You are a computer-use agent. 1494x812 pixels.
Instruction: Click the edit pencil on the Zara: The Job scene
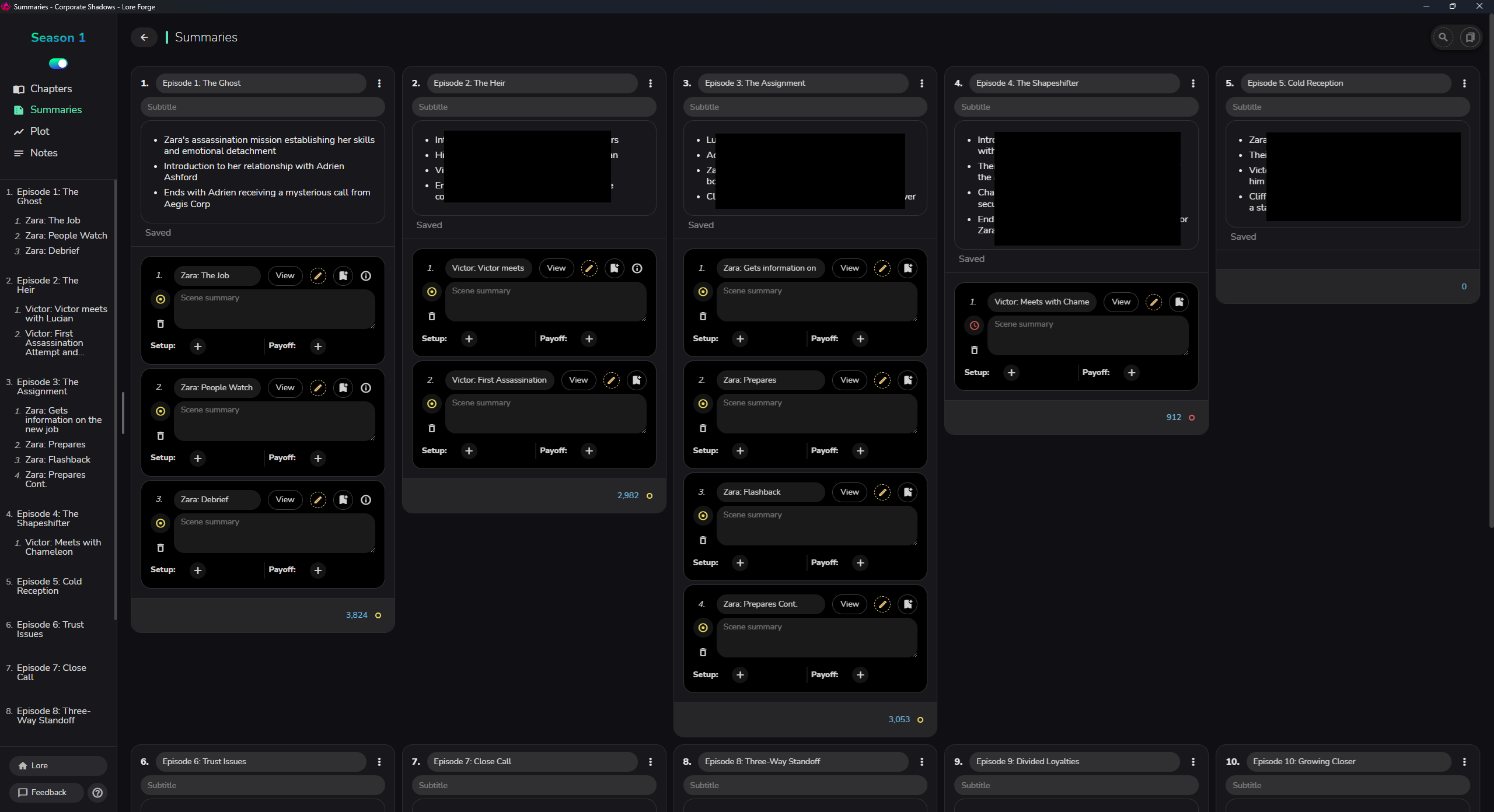(x=318, y=275)
